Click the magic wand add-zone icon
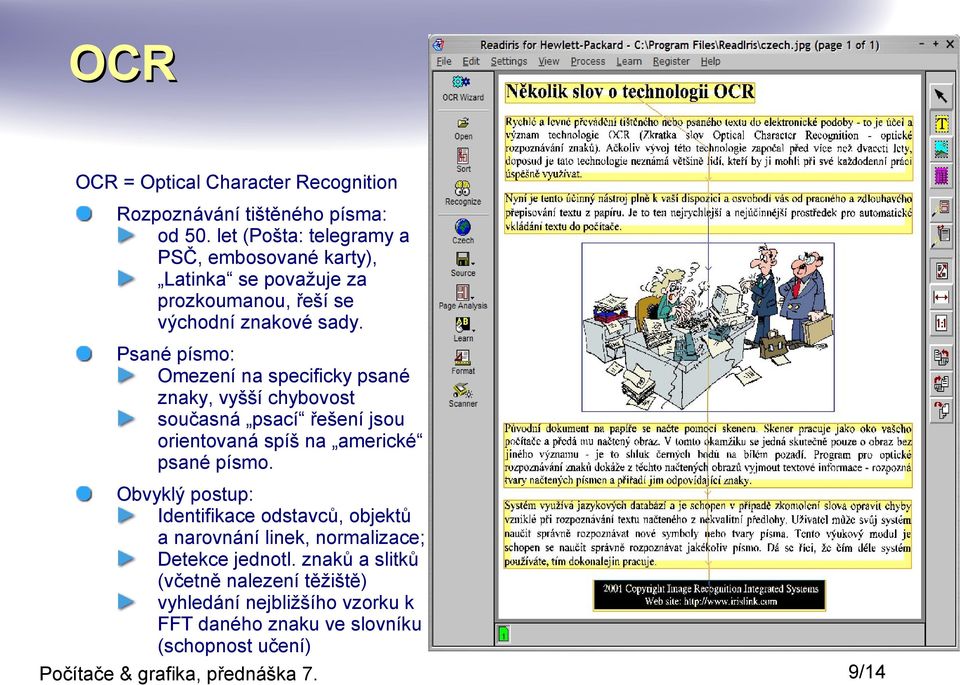This screenshot has width=960, height=685. coord(941,236)
